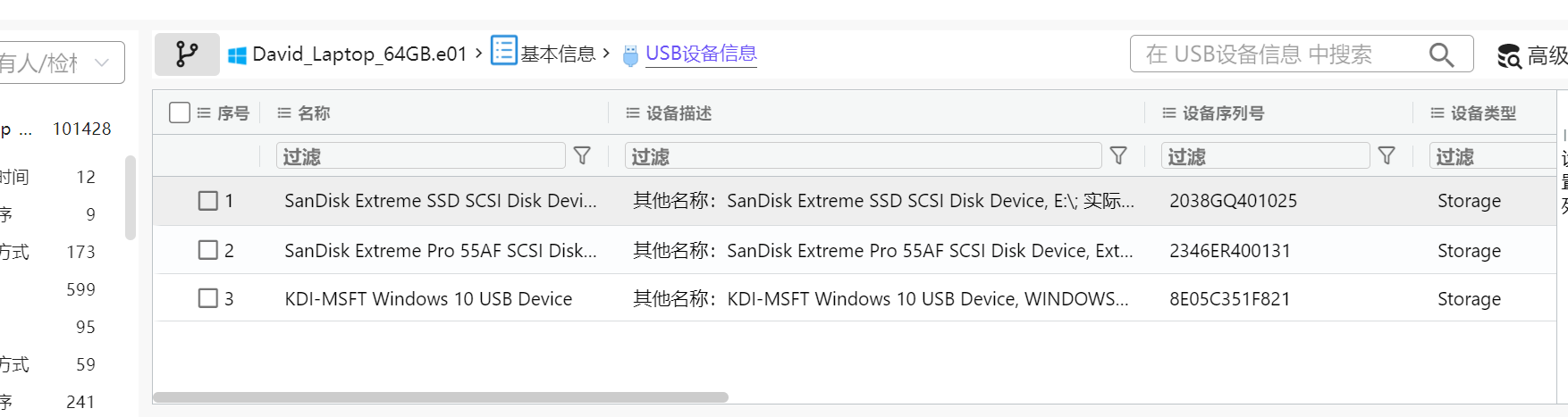Tick the checkbox for row 1 SanDisk Extreme SSD
Image resolution: width=1568 pixels, height=417 pixels.
208,201
